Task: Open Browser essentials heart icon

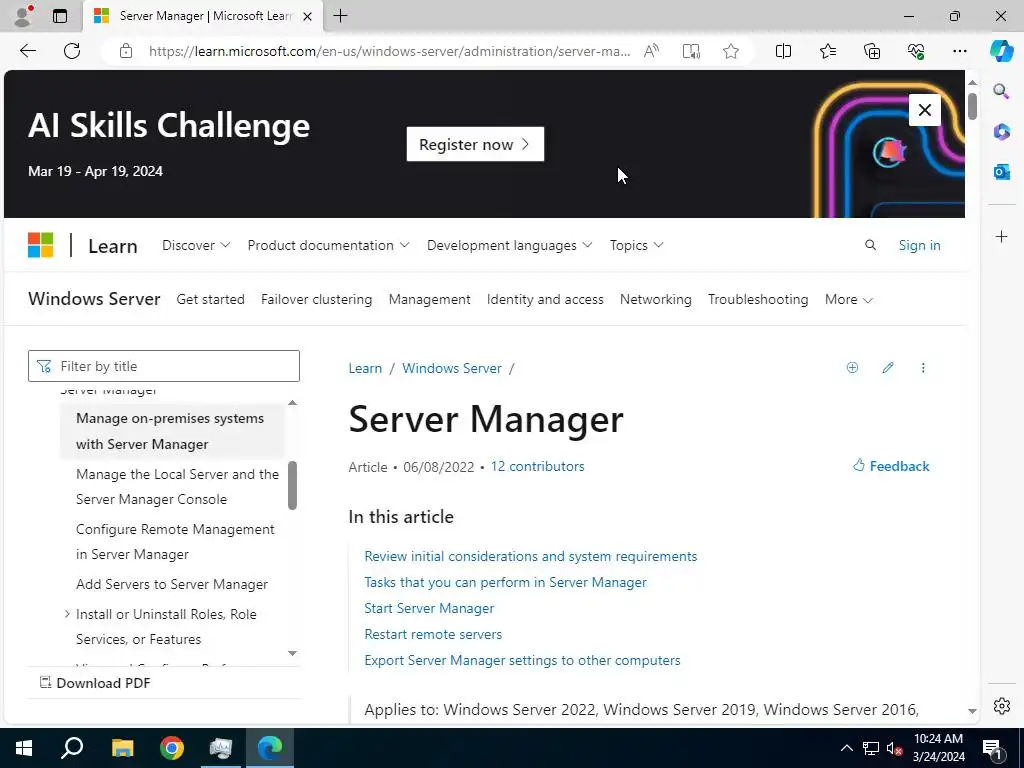Action: 916,51
